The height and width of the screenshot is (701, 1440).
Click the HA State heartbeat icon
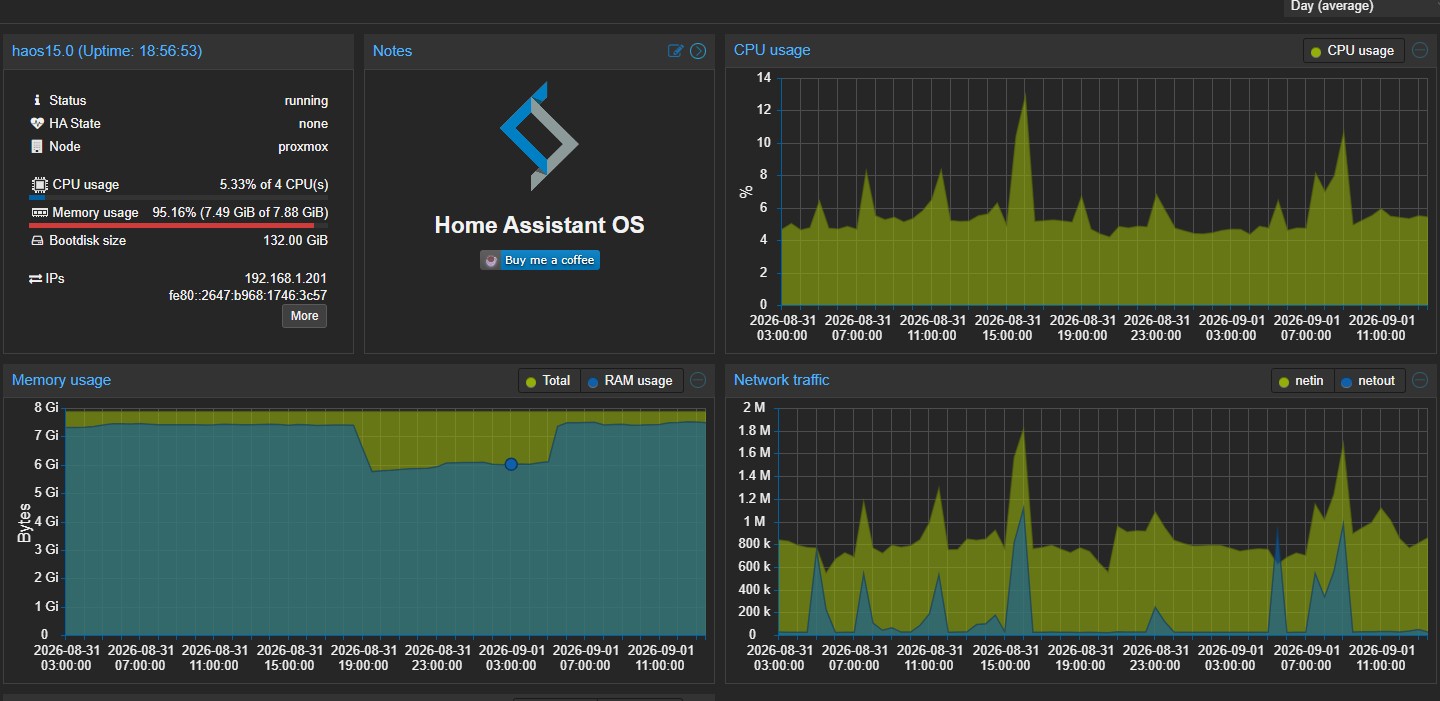(38, 123)
